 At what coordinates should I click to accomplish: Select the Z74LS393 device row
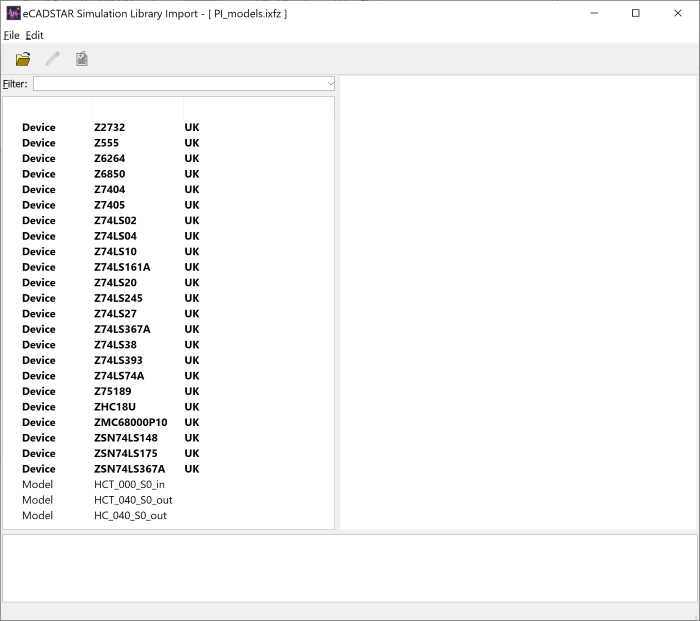[169, 360]
